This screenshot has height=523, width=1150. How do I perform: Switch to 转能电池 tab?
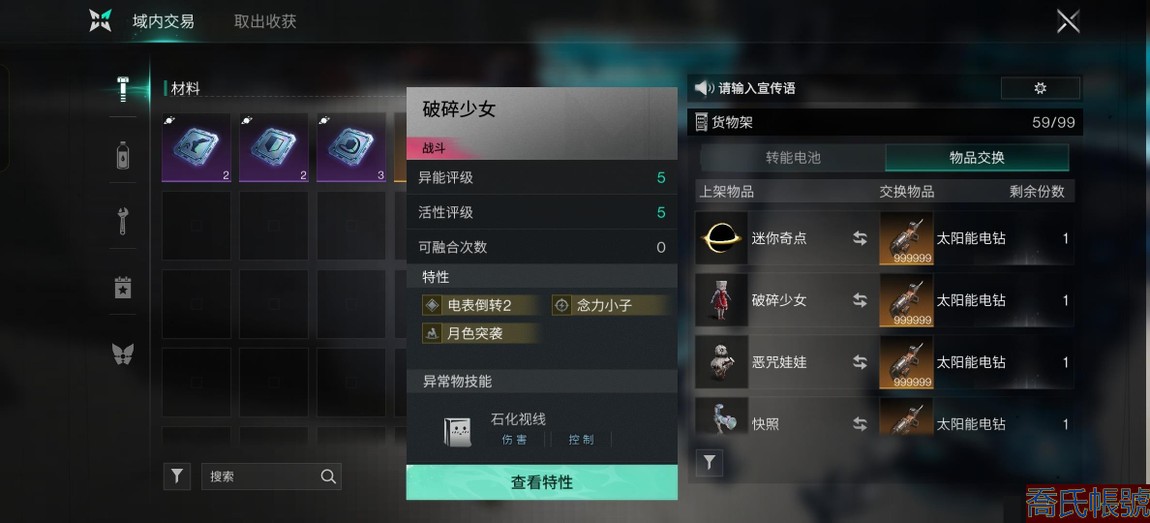point(793,158)
